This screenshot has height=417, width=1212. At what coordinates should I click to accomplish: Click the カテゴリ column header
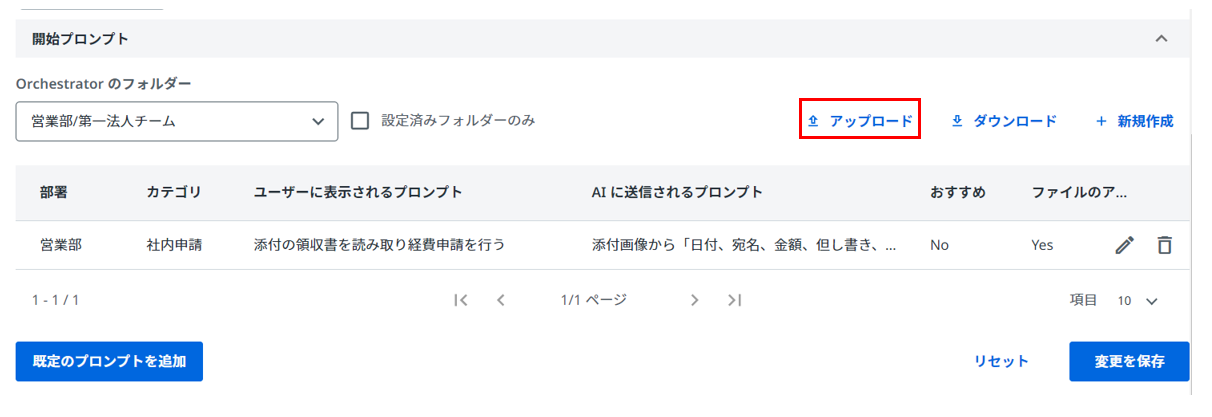(174, 192)
